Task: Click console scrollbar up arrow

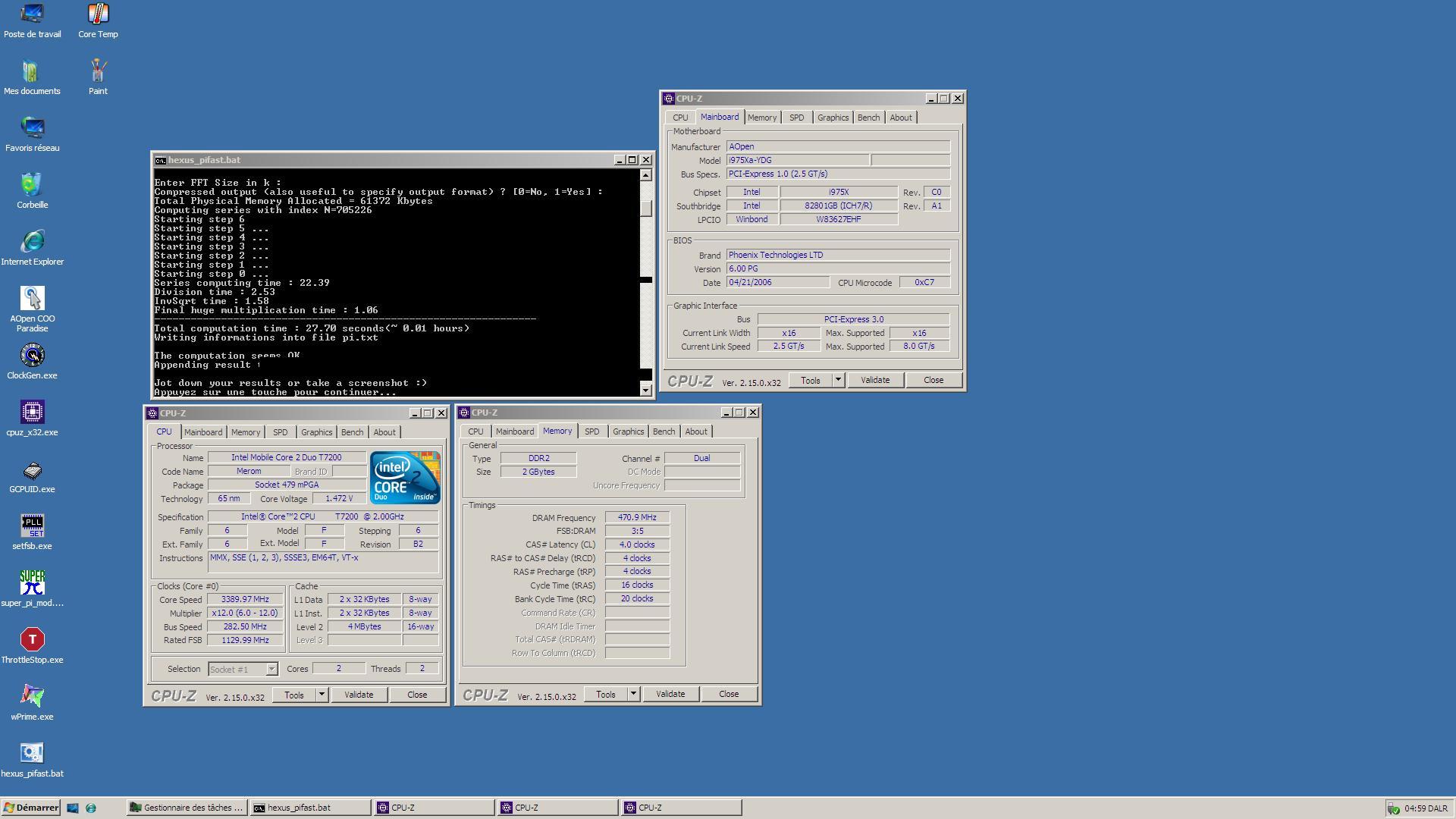Action: pyautogui.click(x=646, y=175)
